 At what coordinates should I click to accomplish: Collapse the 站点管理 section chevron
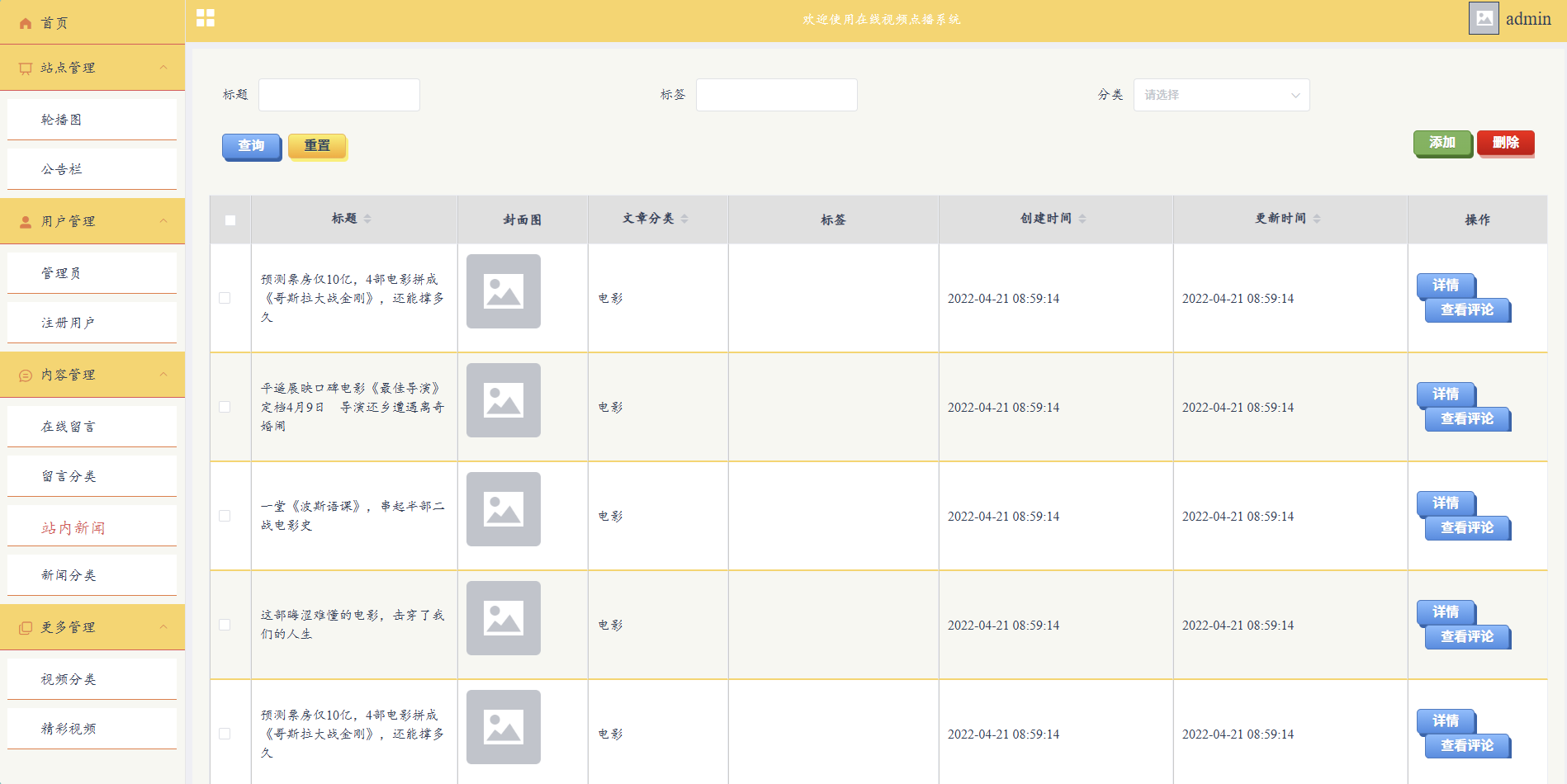tap(163, 68)
